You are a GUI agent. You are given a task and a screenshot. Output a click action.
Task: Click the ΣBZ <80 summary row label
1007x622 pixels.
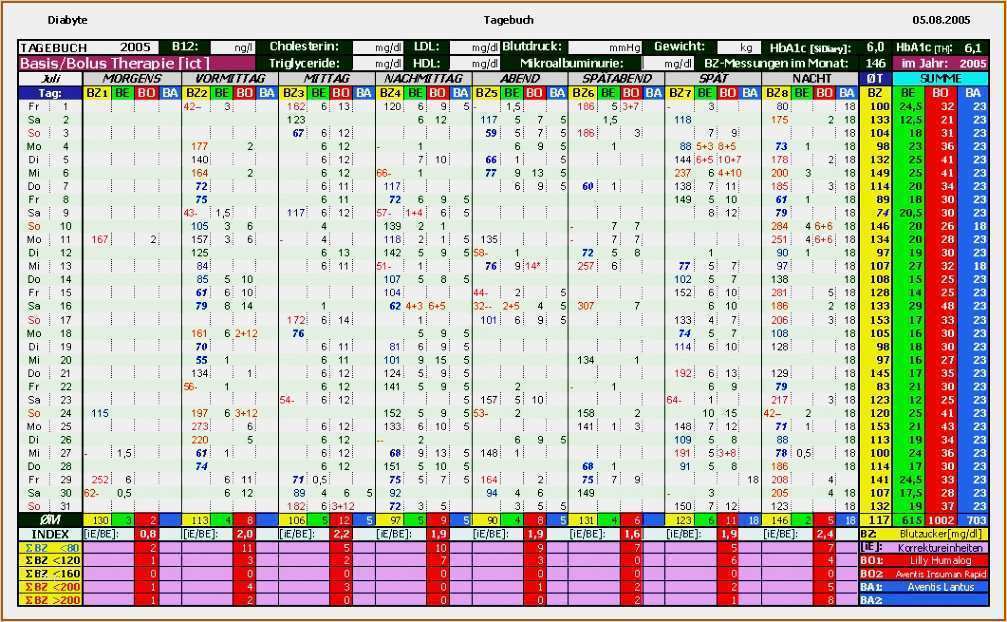click(50, 549)
